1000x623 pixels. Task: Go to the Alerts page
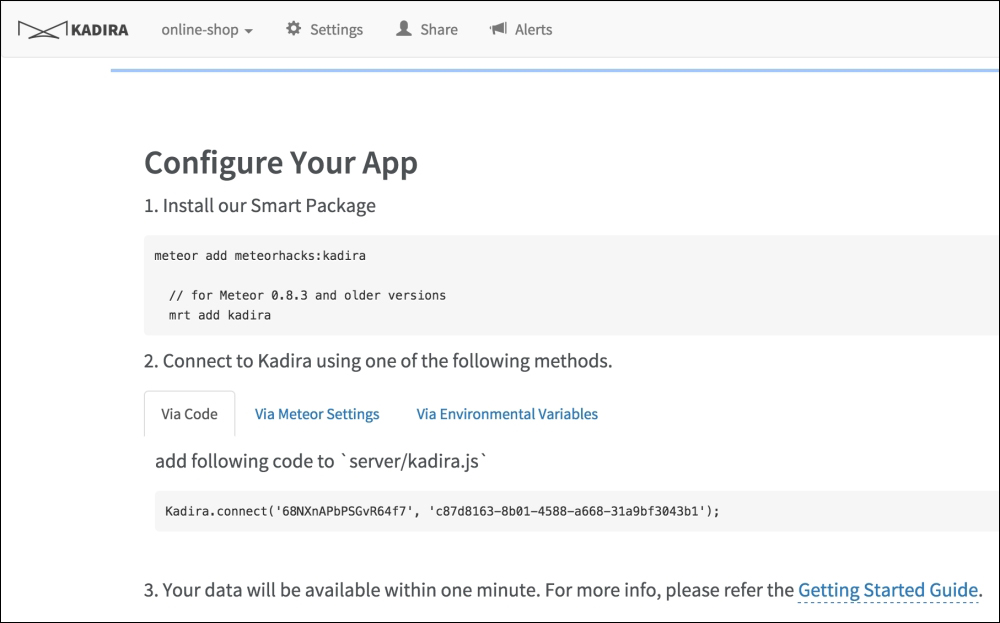(x=520, y=29)
